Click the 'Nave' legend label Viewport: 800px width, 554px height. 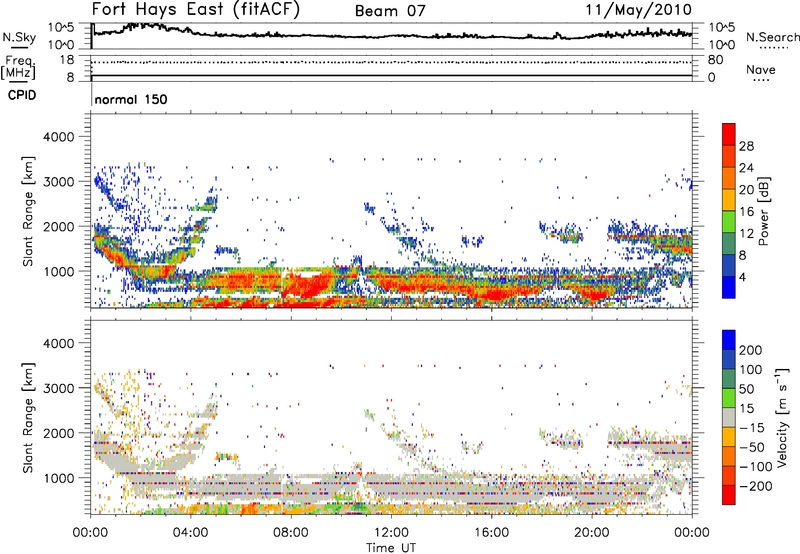pyautogui.click(x=761, y=69)
